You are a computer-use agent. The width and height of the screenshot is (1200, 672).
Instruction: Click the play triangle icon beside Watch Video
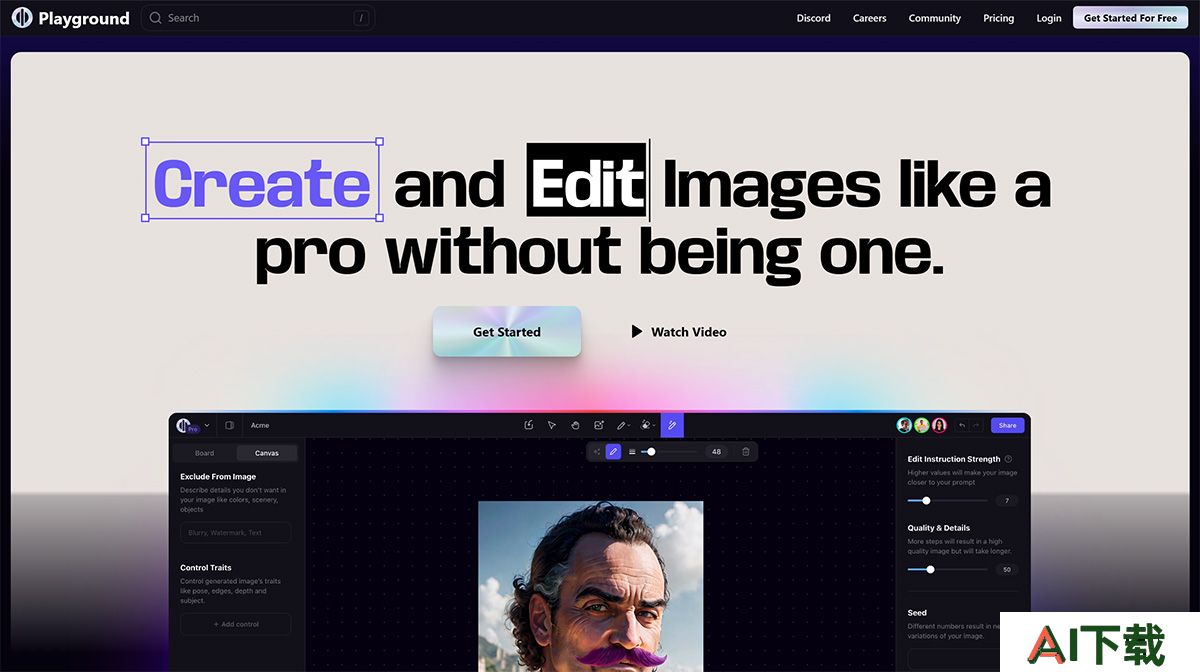point(637,332)
